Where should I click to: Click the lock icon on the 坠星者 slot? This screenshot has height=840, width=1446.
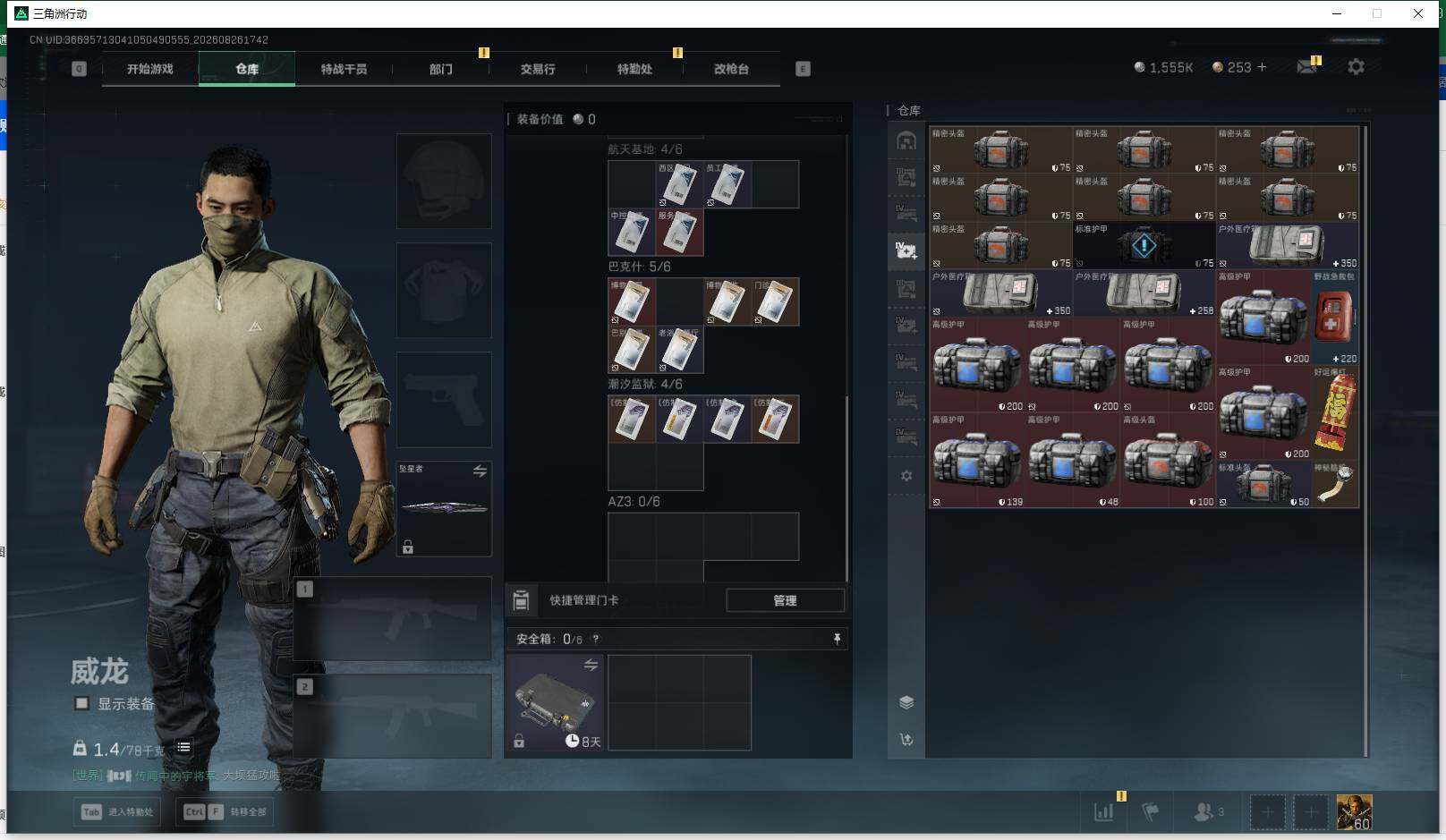point(408,547)
